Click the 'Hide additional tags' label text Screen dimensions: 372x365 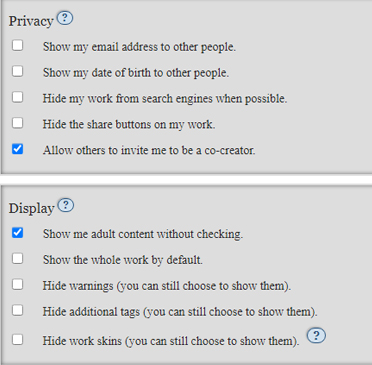pos(180,312)
